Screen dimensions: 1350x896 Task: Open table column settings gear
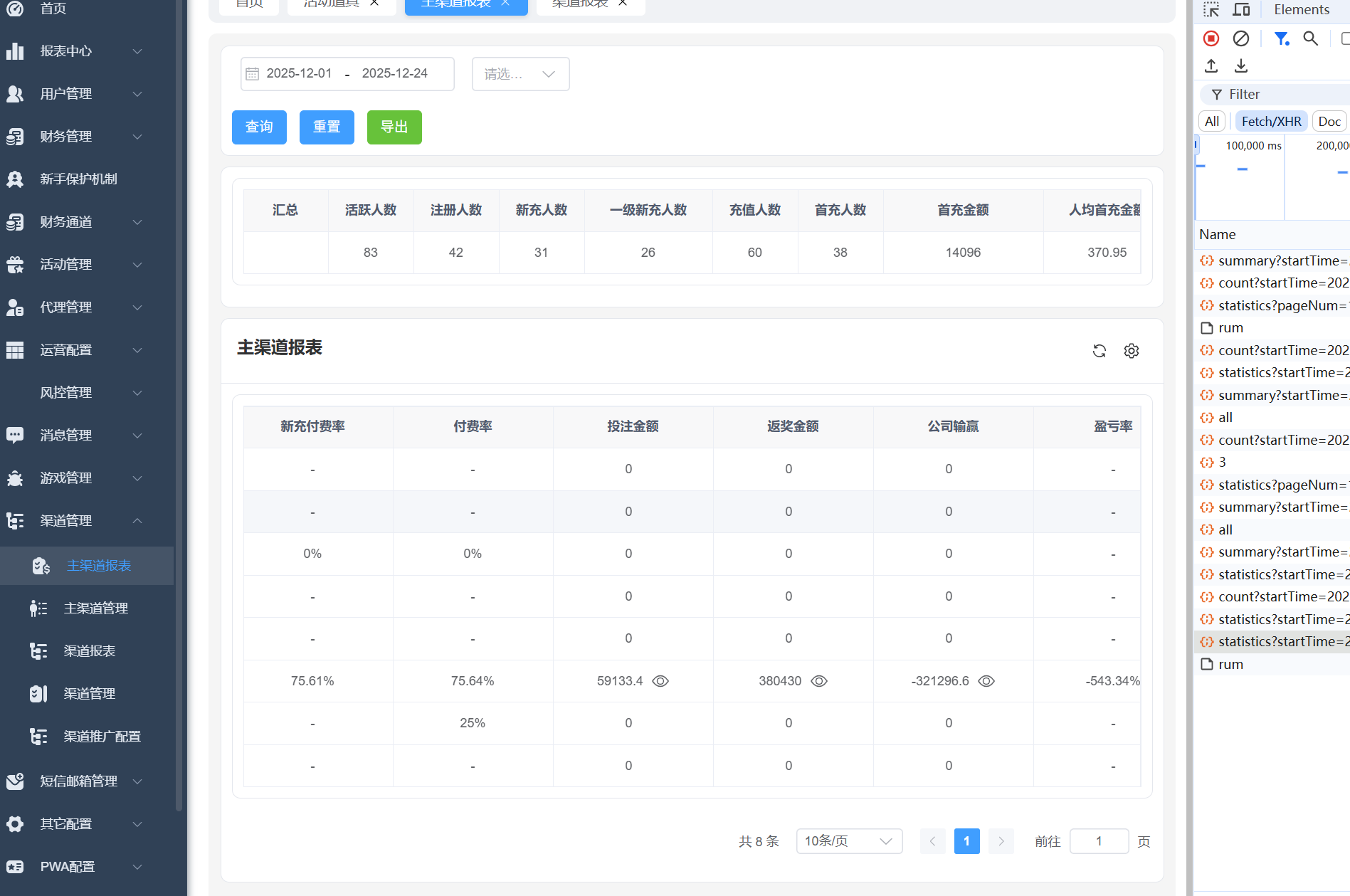pos(1132,351)
